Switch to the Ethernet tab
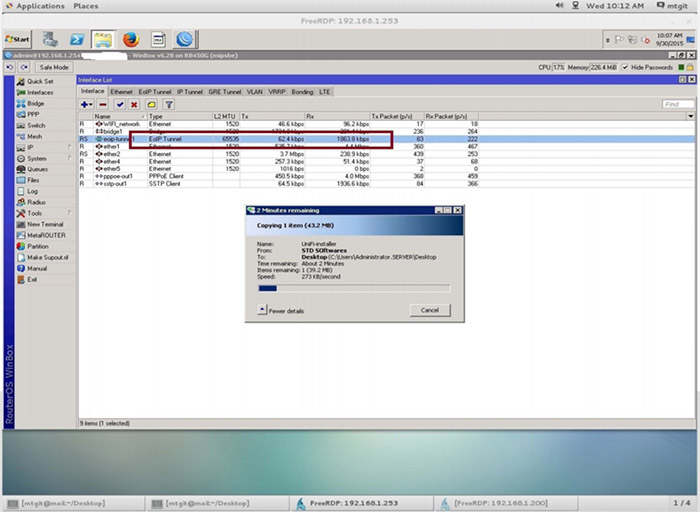 coord(121,92)
